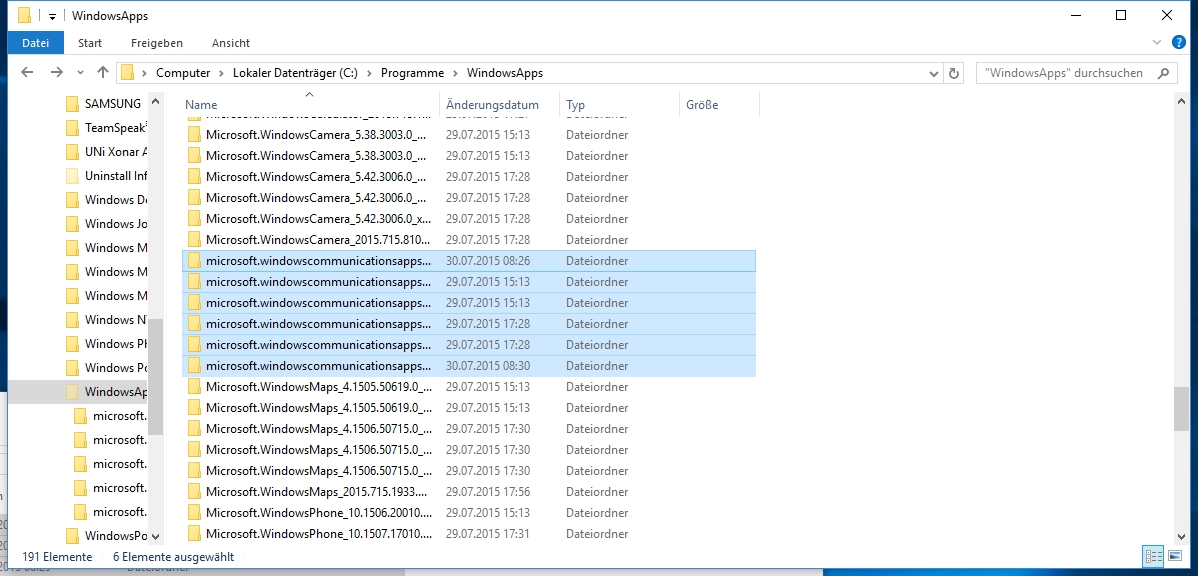Click folder icon of windowscommunicationsapps 08:26 row
This screenshot has height=576, width=1198.
tap(193, 260)
